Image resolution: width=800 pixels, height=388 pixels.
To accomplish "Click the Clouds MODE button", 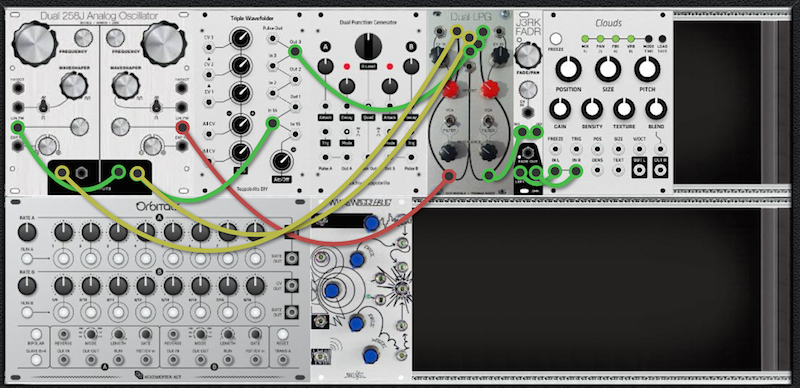I will coord(648,39).
